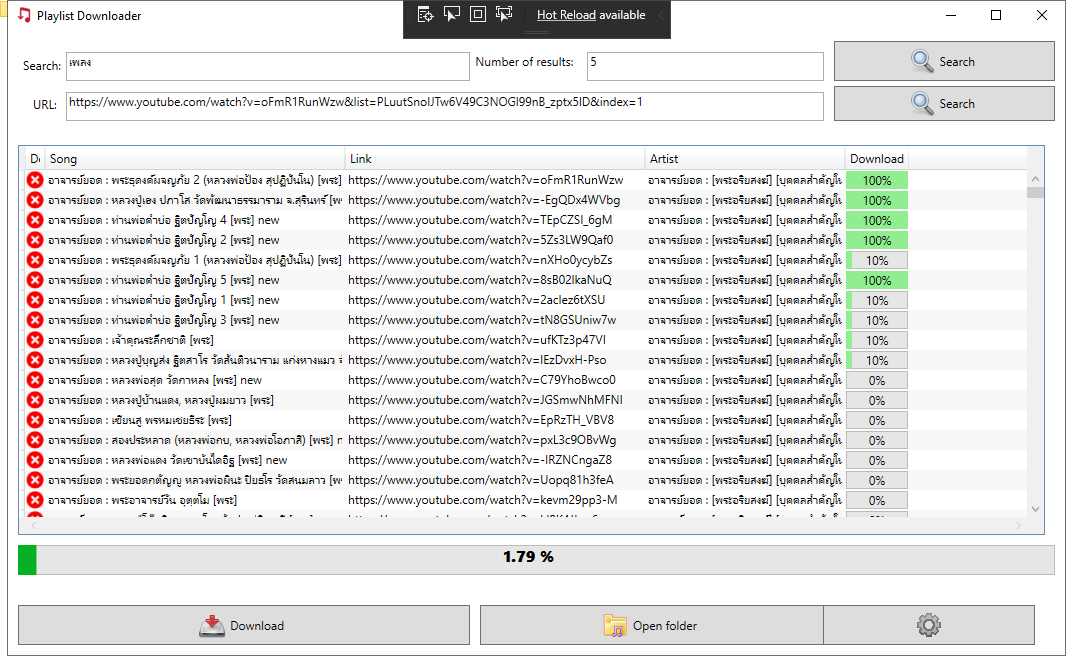Remove row with link ending nXHo0ycybZs
The image size is (1073, 663).
[x=35, y=260]
